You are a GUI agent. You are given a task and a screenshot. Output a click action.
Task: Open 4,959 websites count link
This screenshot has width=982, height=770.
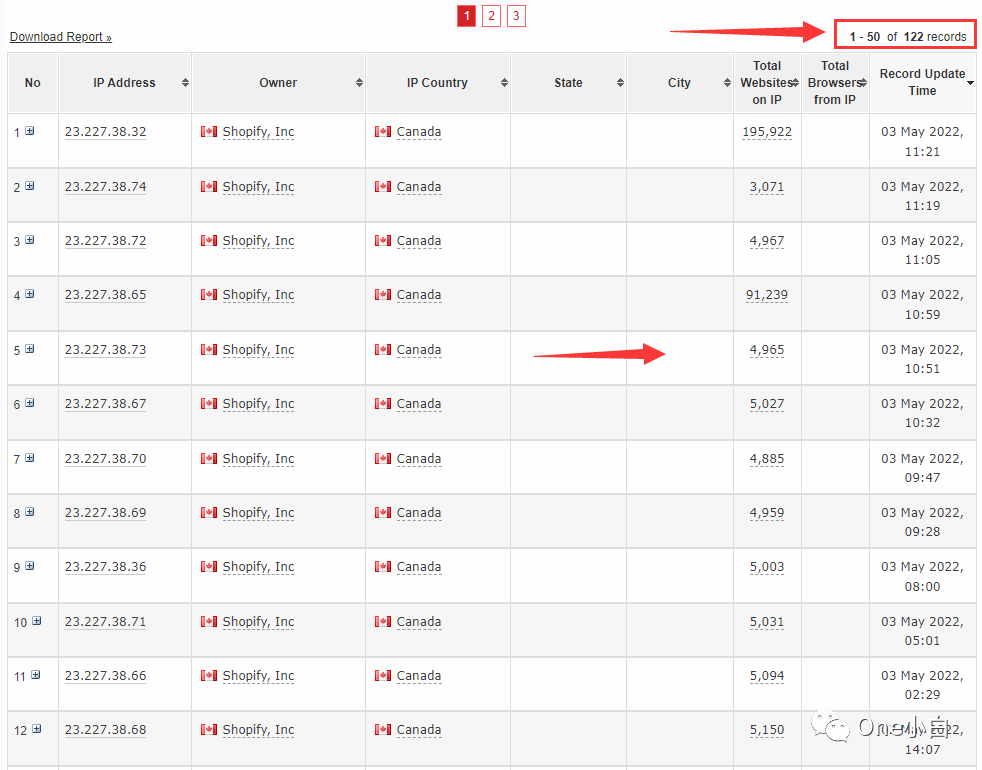point(767,512)
